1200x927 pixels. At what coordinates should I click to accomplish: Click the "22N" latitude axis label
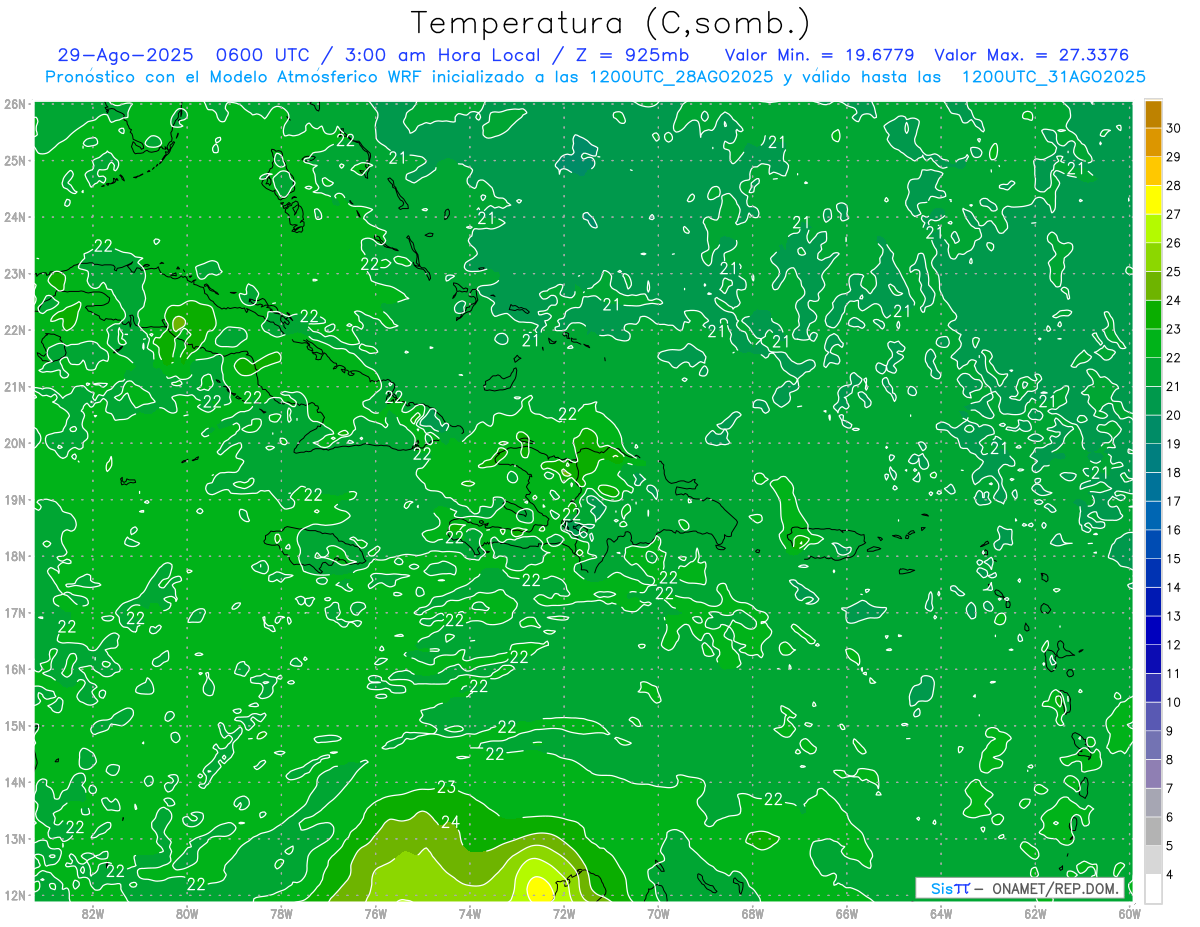[15, 330]
